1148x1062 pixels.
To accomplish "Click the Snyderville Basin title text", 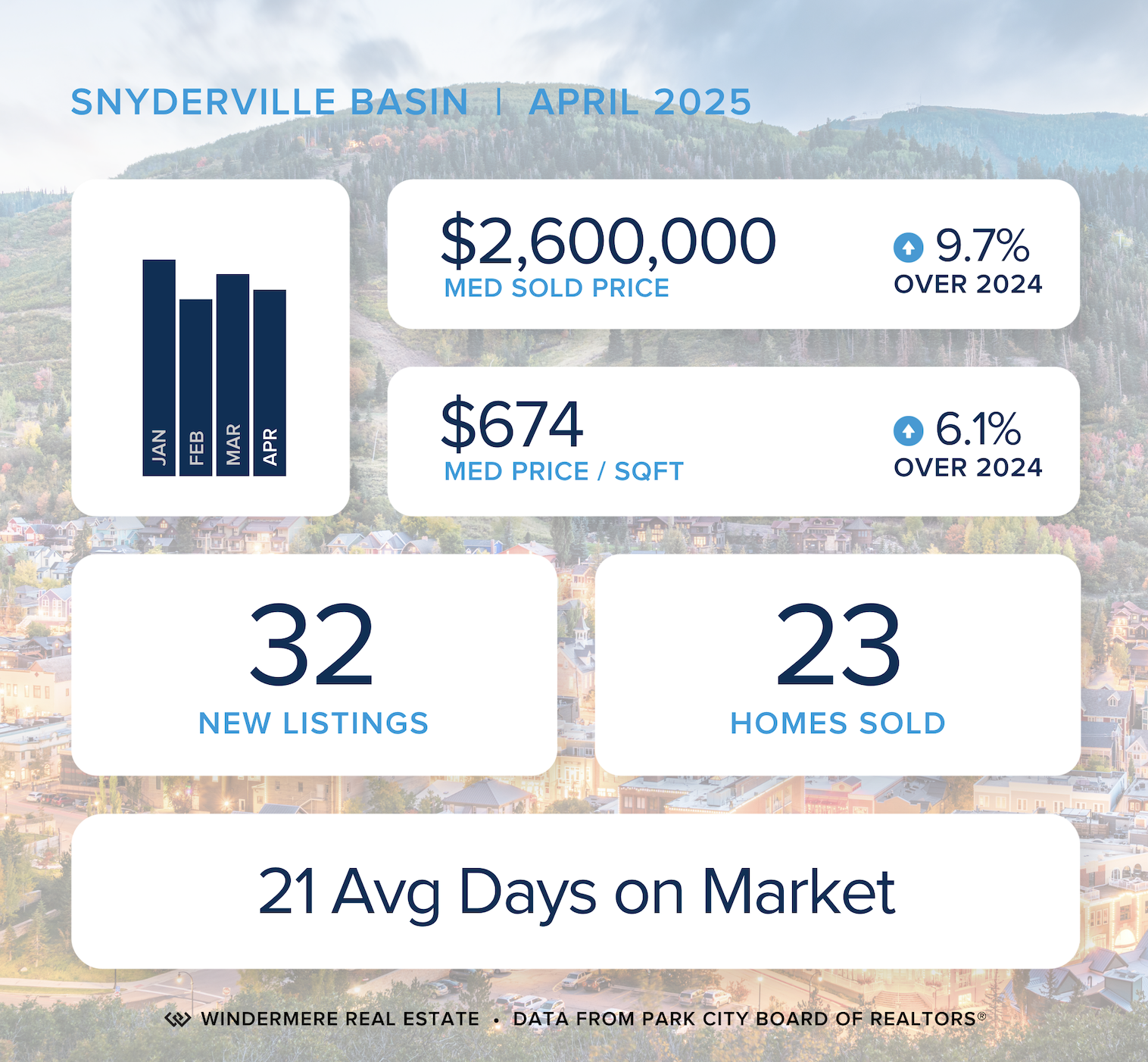I will point(270,102).
